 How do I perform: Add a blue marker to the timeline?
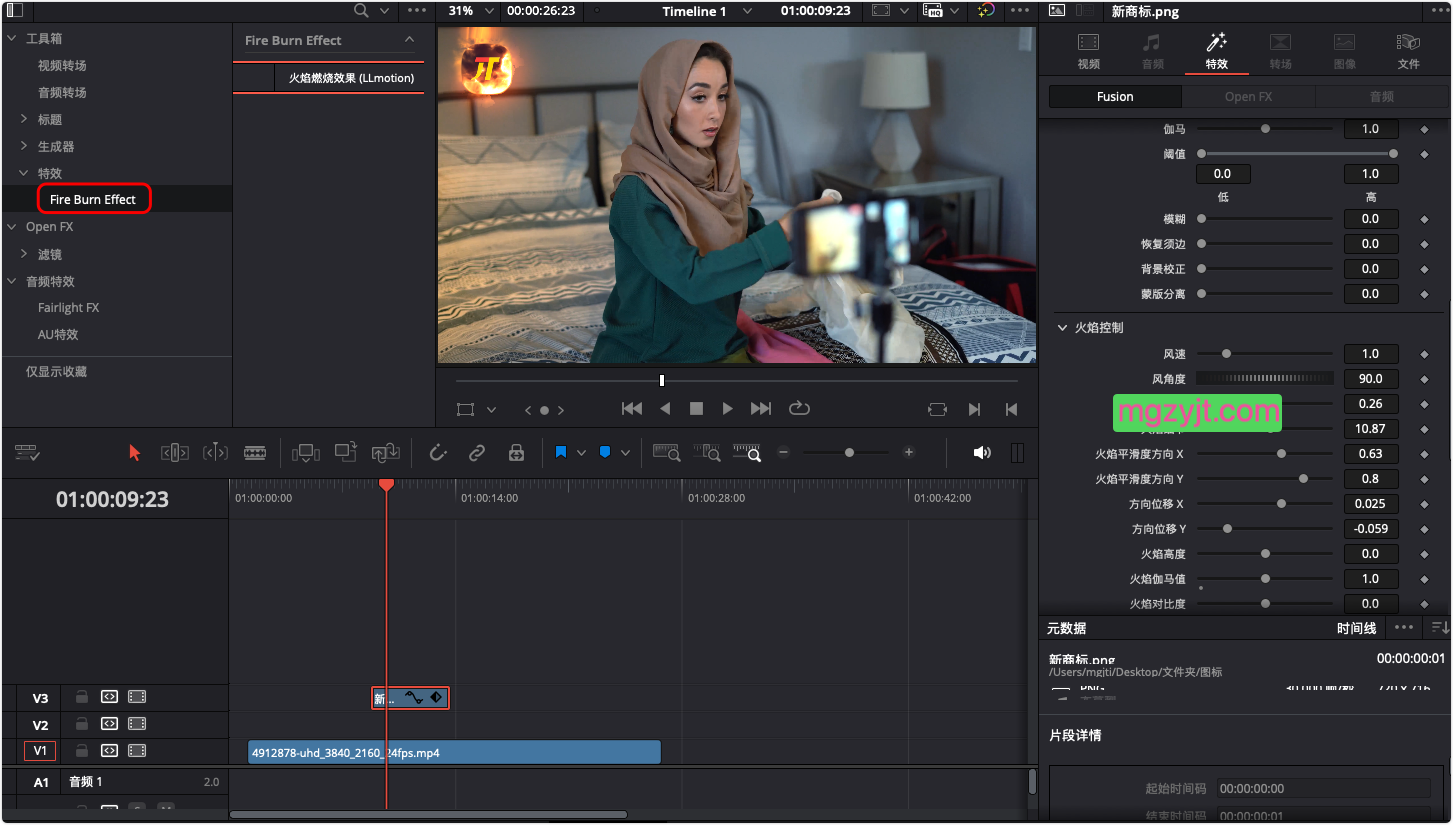[x=605, y=453]
